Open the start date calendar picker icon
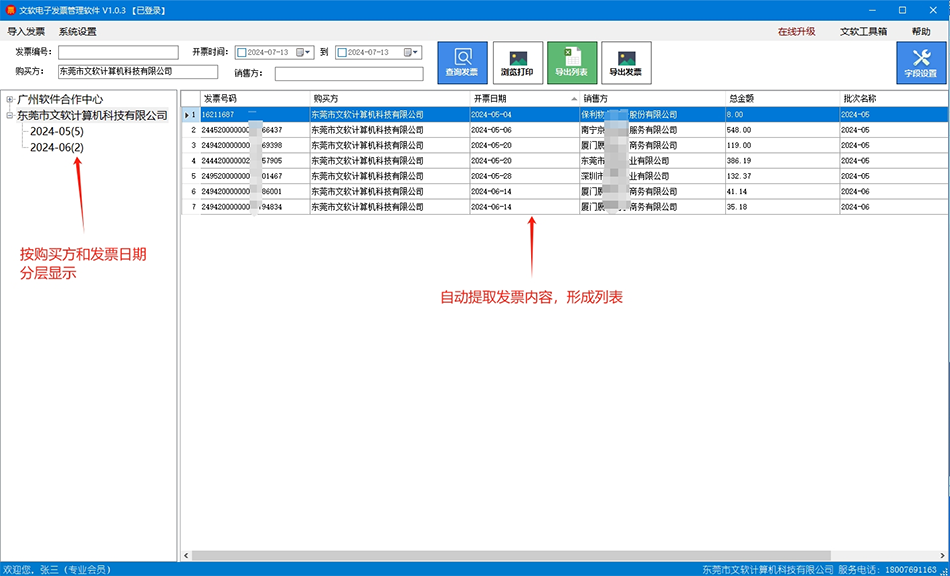 click(x=300, y=52)
